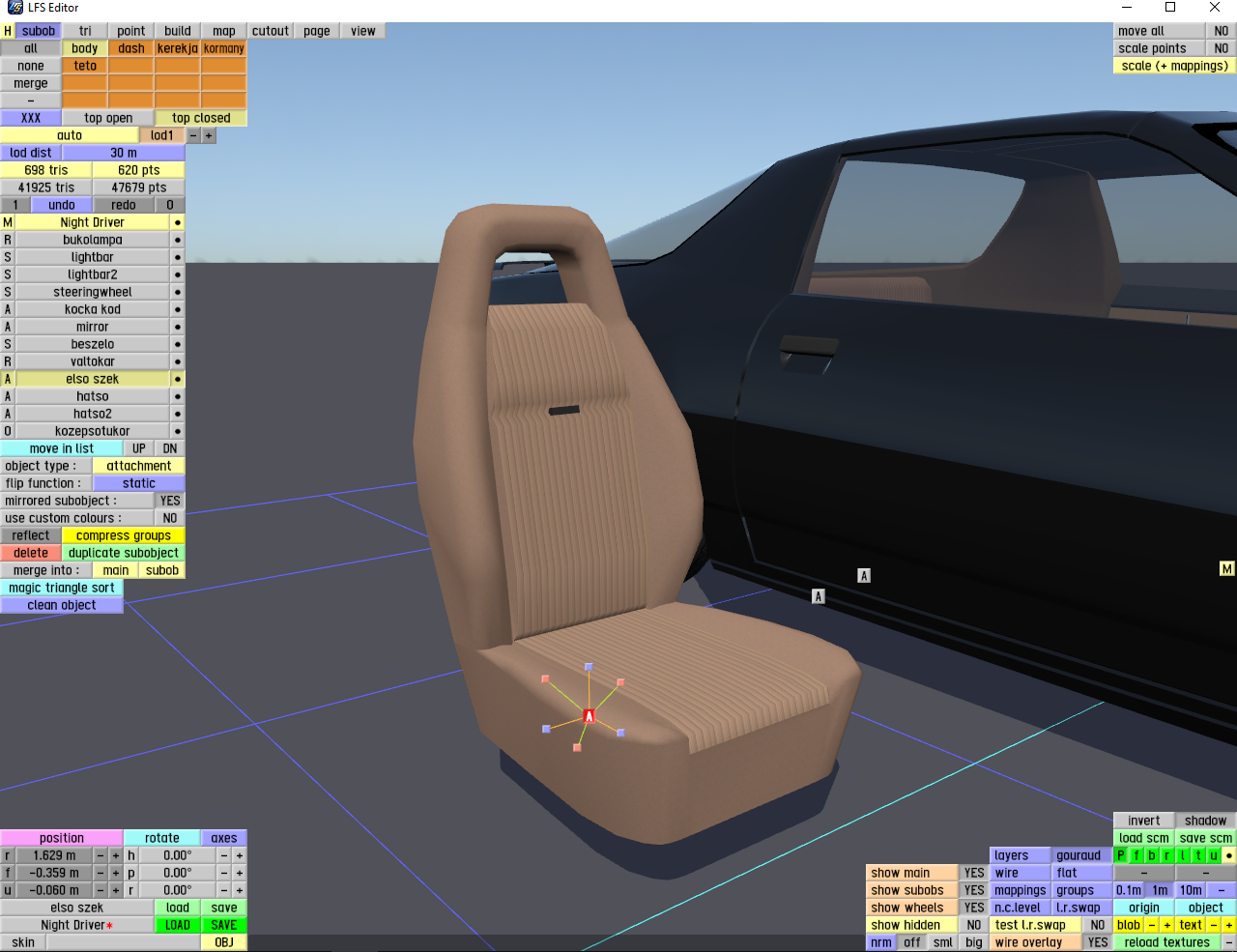Click the minus button beside lod1
Viewport: 1237px width, 952px height.
click(193, 135)
